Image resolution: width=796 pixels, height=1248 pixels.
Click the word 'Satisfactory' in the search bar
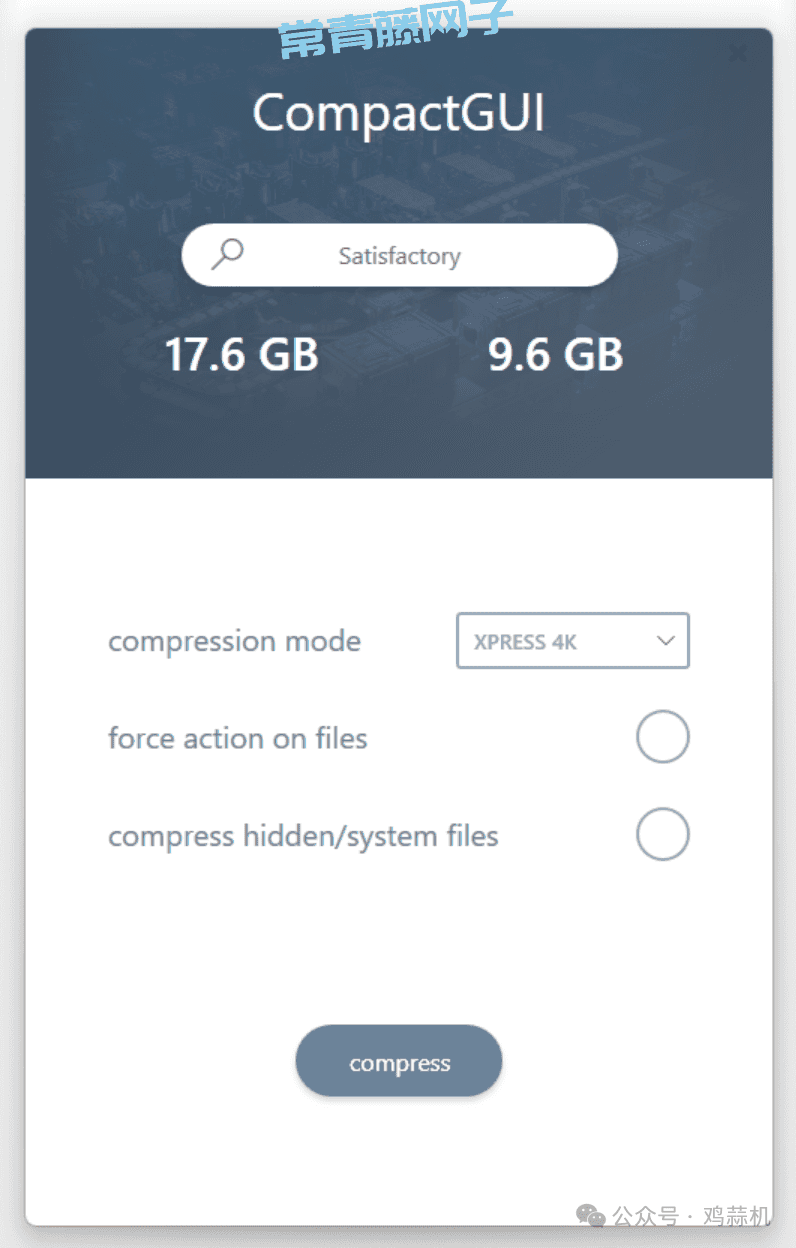399,256
